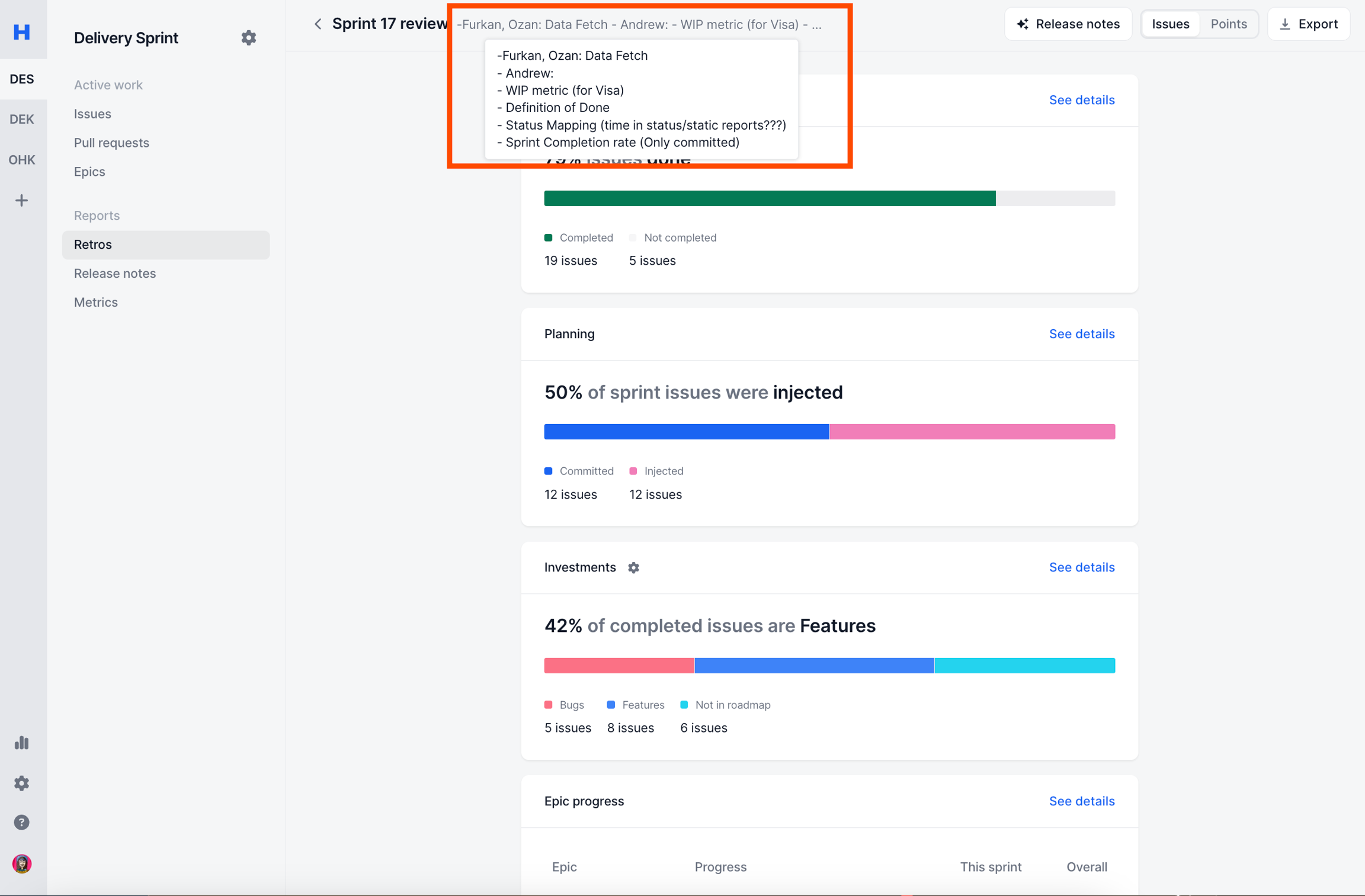The image size is (1365, 896).
Task: Switch view to Points toggle
Action: click(1228, 24)
